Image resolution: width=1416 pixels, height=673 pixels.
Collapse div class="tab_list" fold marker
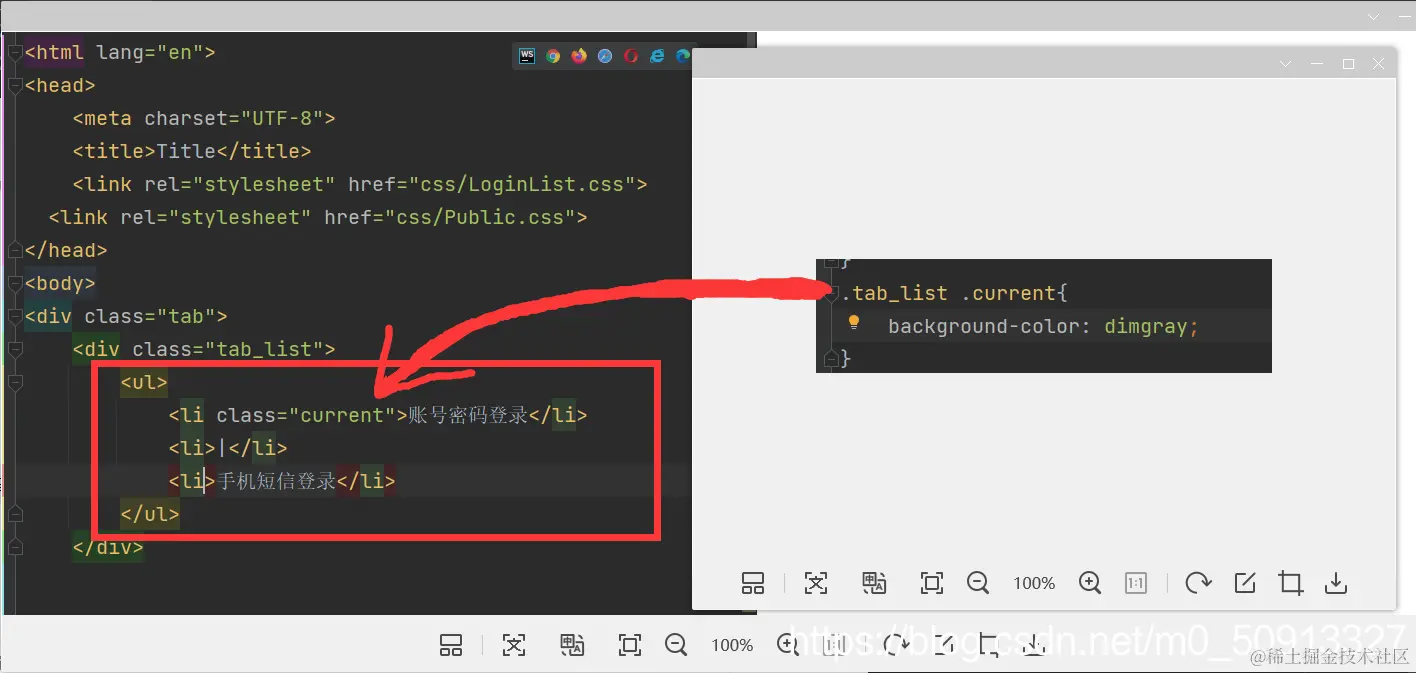click(14, 349)
